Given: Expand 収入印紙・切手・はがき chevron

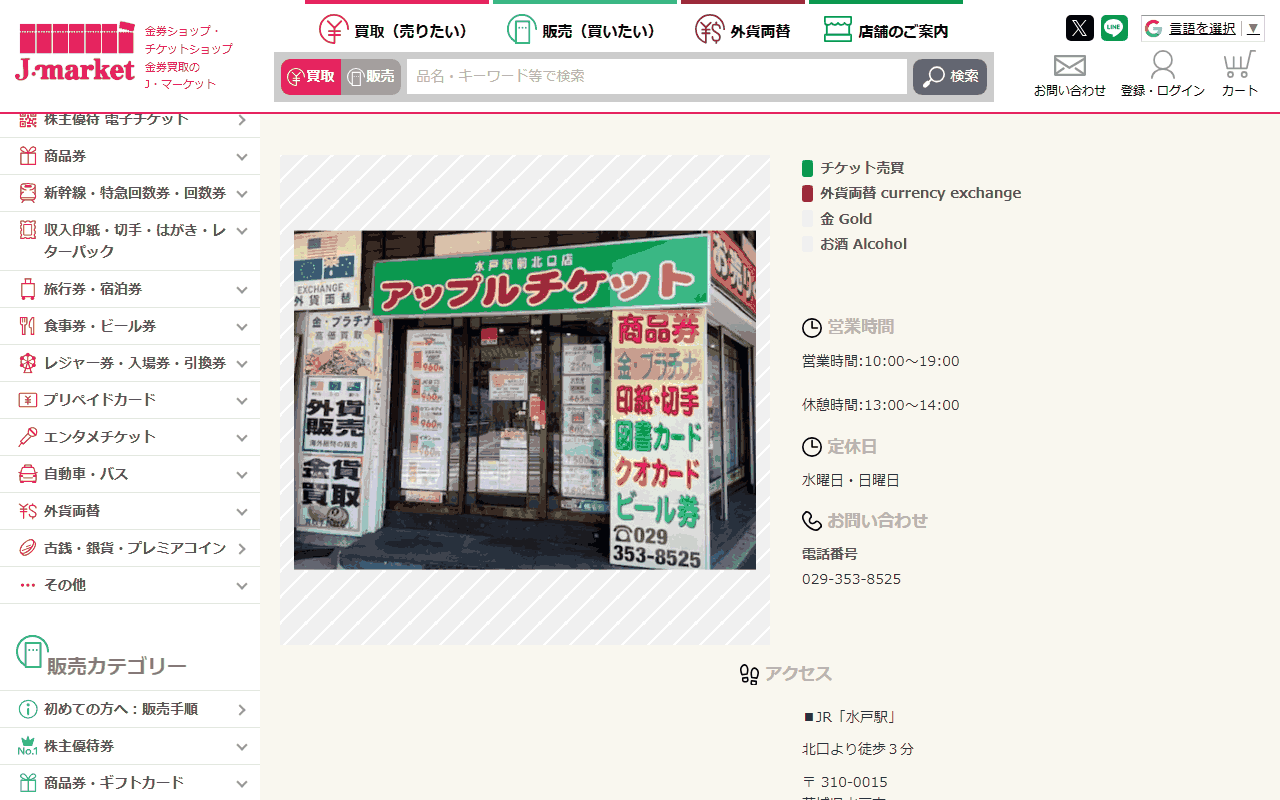Looking at the screenshot, I should click(x=242, y=231).
